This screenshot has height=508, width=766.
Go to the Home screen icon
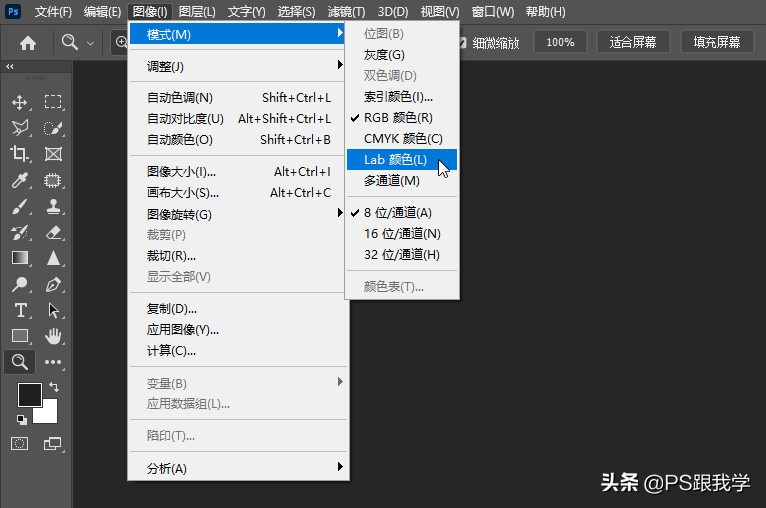pyautogui.click(x=28, y=43)
